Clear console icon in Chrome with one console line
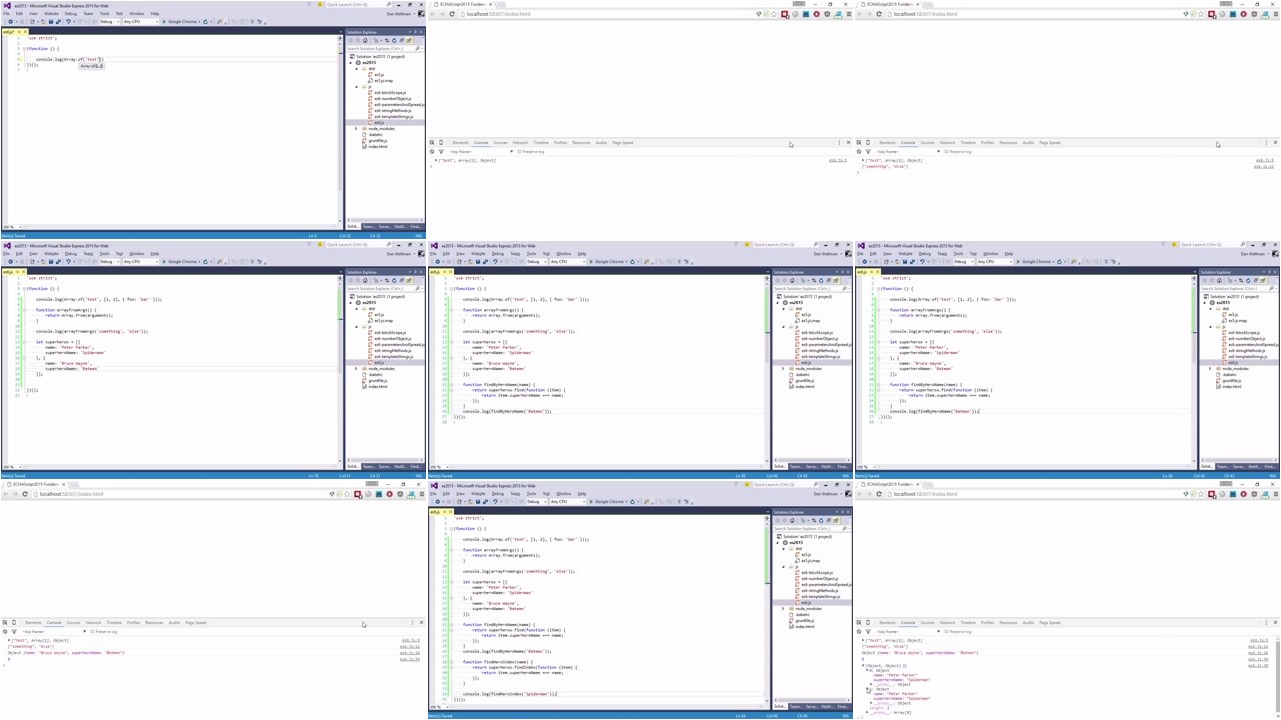Screen dimensions: 1281x720 tap(432, 151)
